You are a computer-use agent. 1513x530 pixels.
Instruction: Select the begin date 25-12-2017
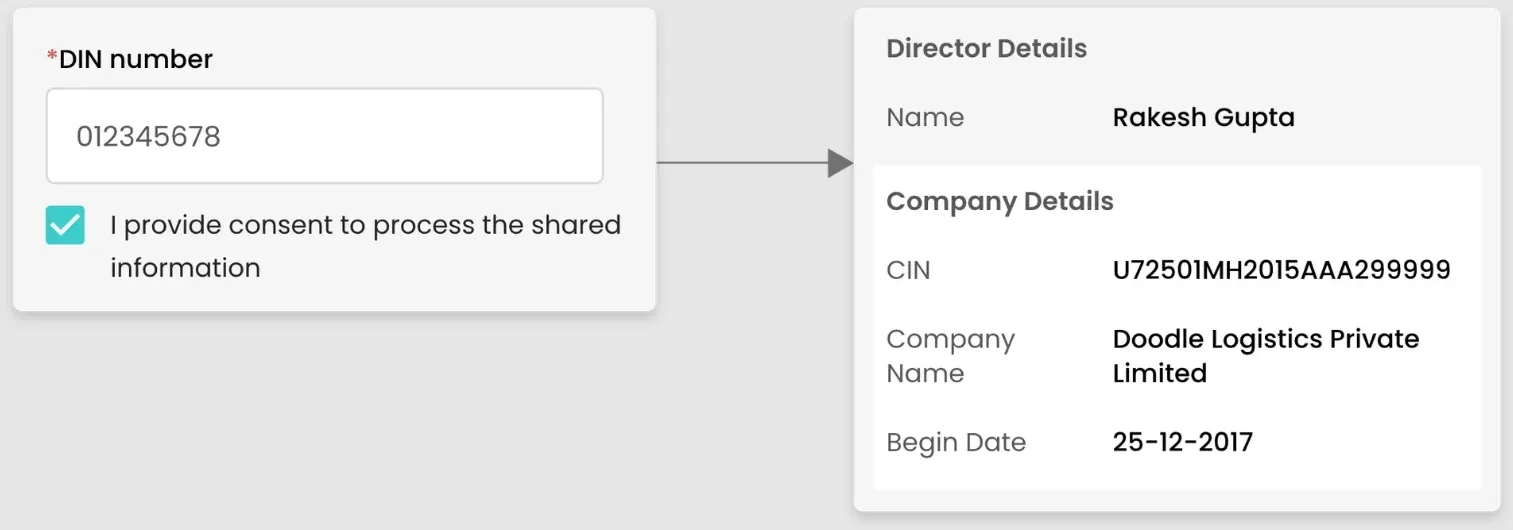click(x=1182, y=443)
